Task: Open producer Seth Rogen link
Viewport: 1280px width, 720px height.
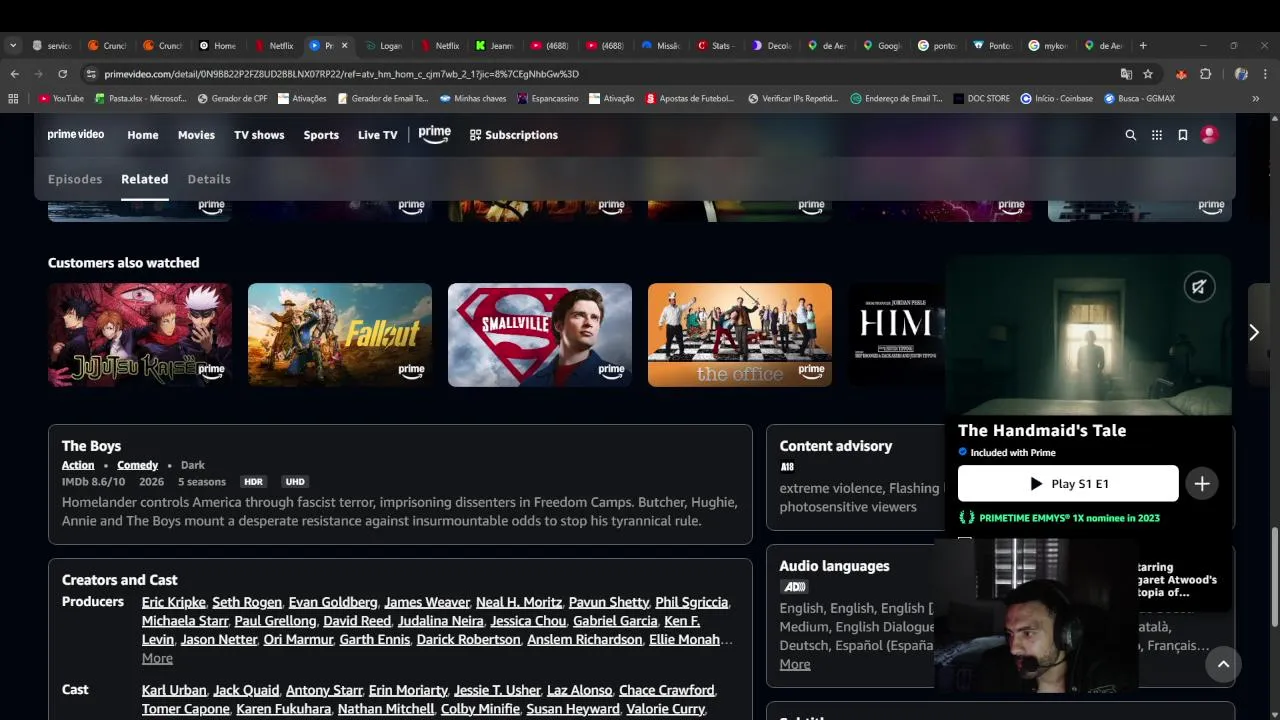Action: click(x=247, y=602)
